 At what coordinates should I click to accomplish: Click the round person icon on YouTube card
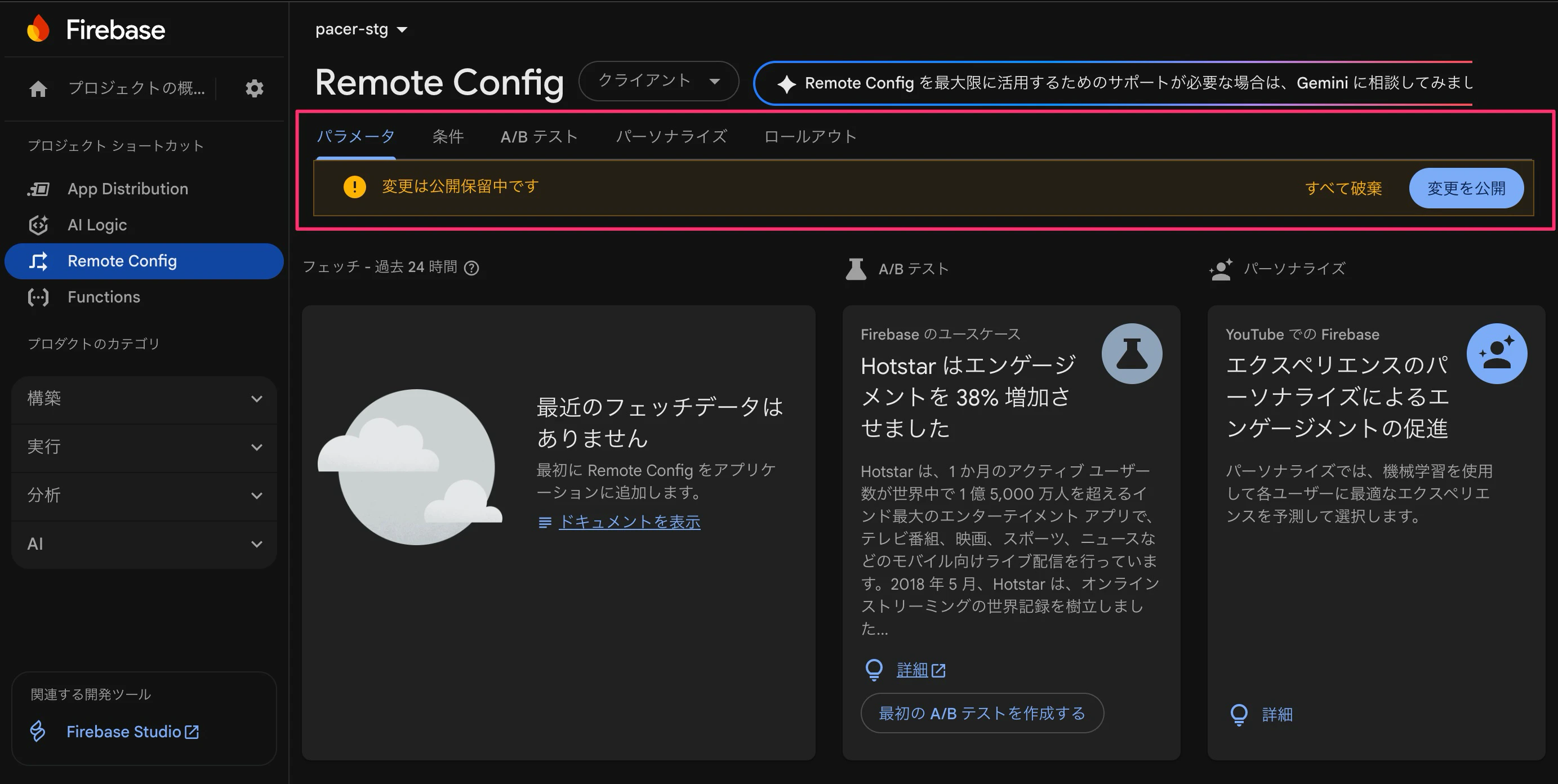pyautogui.click(x=1497, y=354)
